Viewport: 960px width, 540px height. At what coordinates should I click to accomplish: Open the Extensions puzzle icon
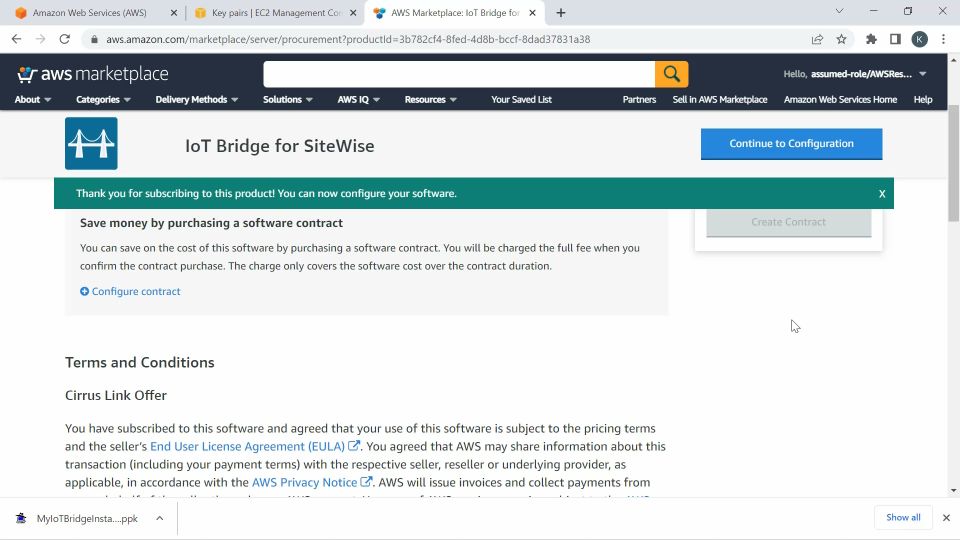871,39
